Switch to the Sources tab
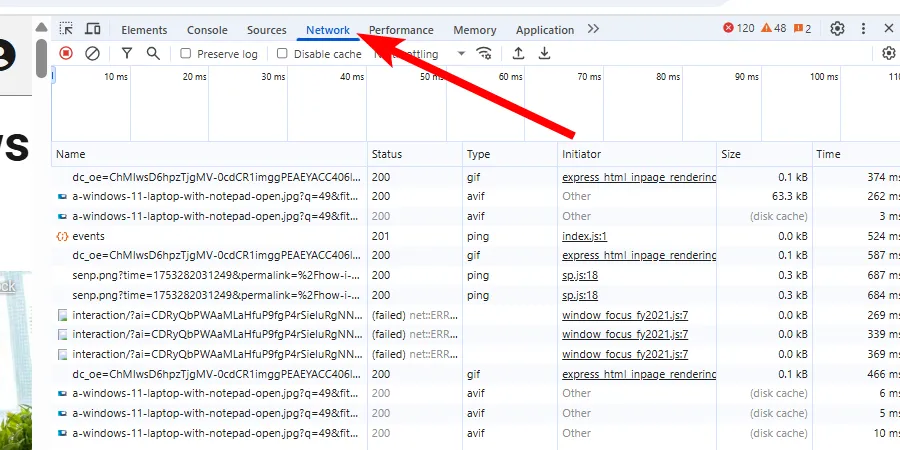The width and height of the screenshot is (900, 450). pyautogui.click(x=266, y=30)
